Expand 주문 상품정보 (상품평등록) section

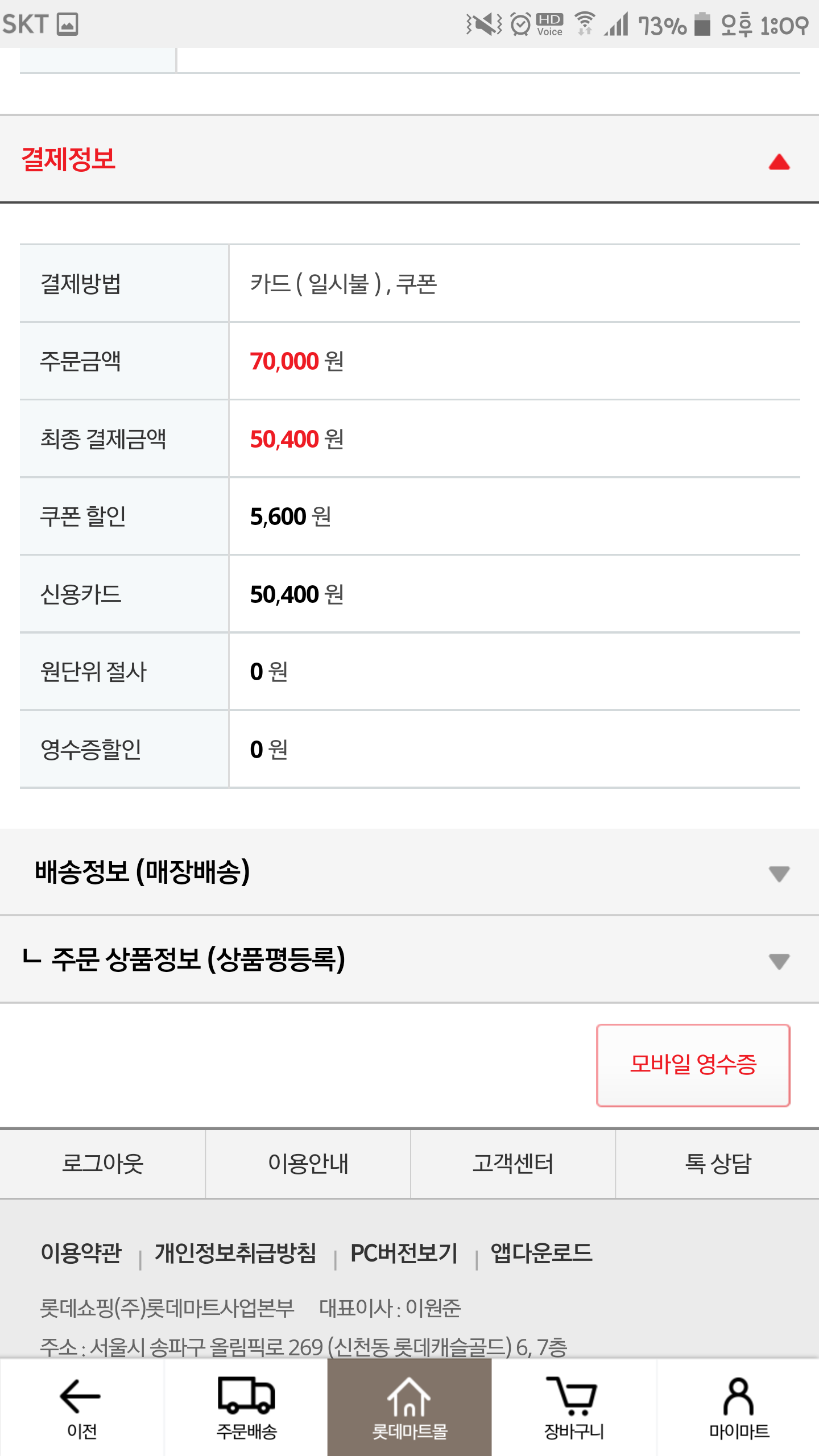tap(779, 961)
